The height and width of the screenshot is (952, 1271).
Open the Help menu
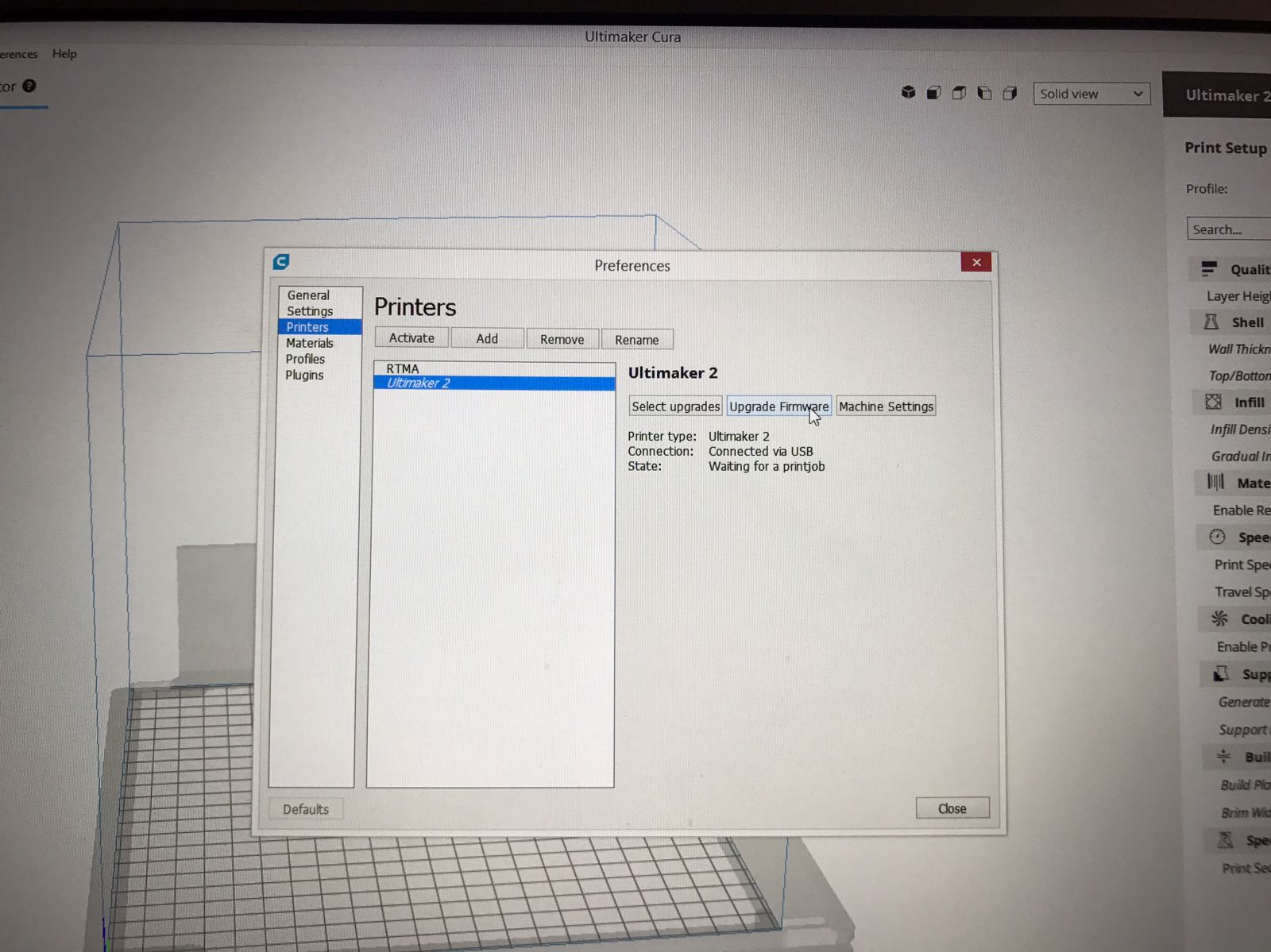pos(64,53)
